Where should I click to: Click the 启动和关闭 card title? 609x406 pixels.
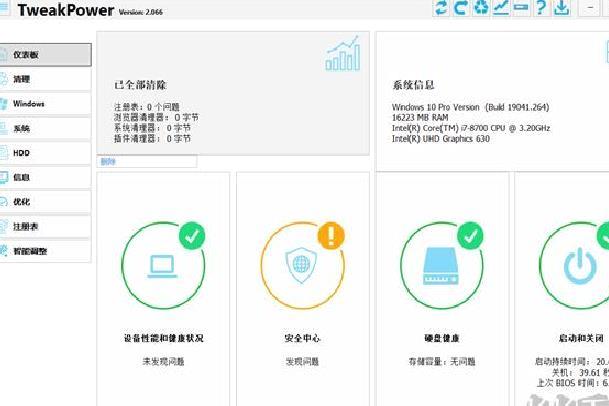point(581,338)
